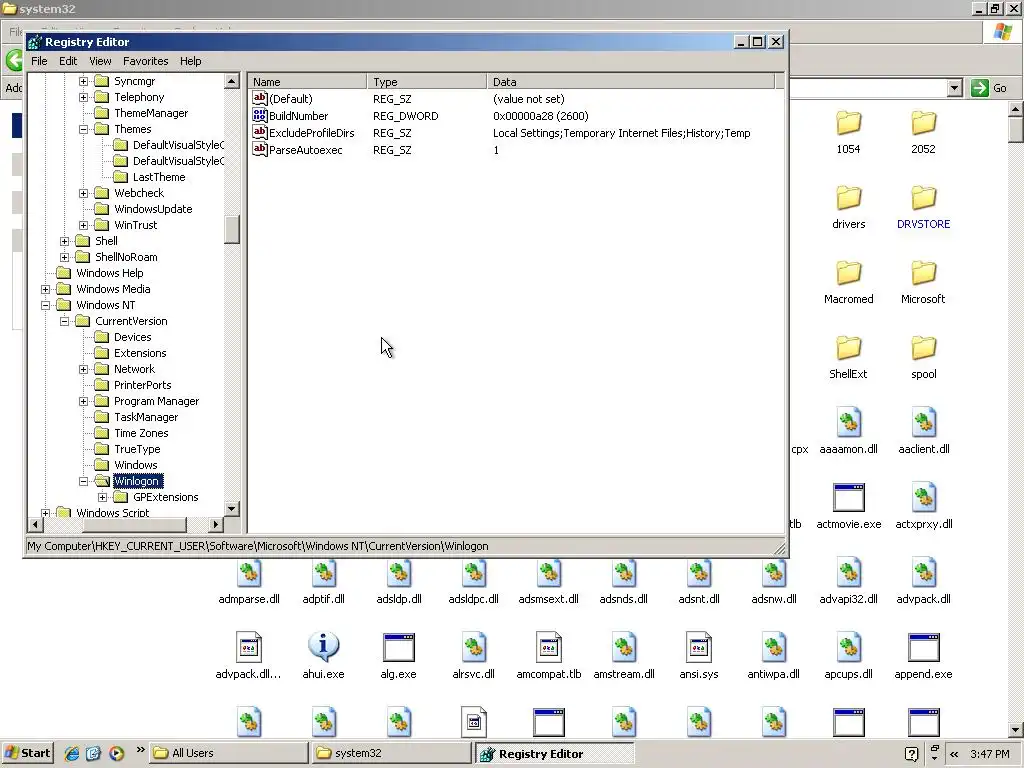The width and height of the screenshot is (1024, 768).
Task: Select the PrinterPorts registry key
Action: 142,385
